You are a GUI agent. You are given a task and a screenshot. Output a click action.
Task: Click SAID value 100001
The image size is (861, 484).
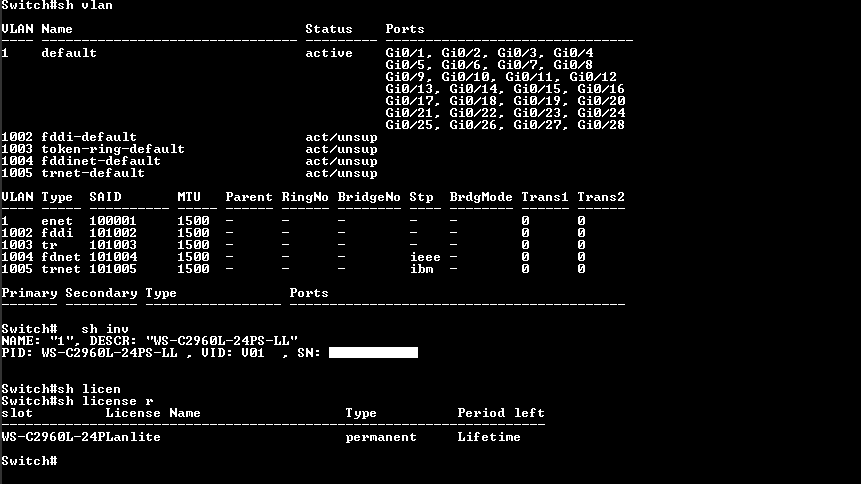113,221
